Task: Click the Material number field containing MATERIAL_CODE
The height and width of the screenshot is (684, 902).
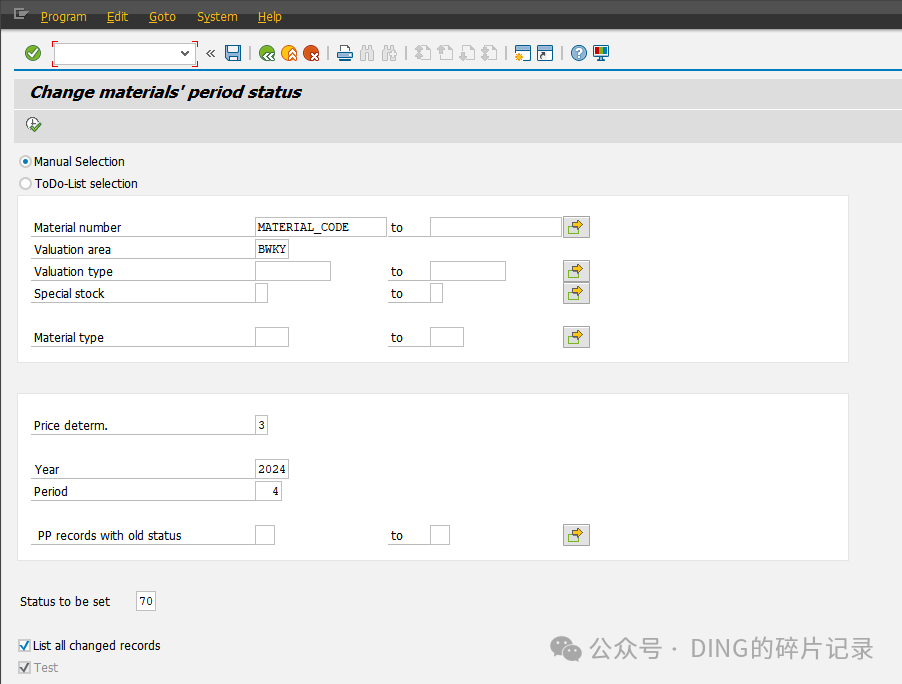Action: click(320, 227)
